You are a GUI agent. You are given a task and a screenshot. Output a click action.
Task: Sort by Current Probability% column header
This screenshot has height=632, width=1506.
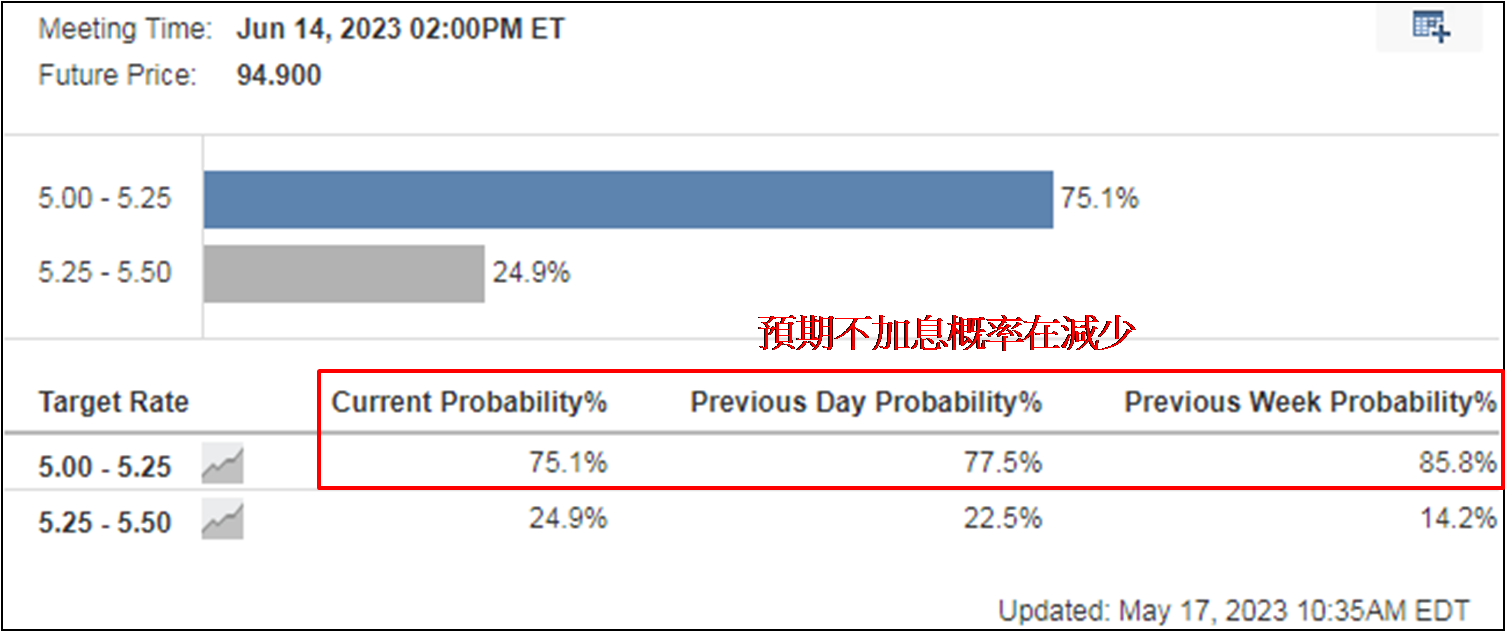pyautogui.click(x=469, y=403)
